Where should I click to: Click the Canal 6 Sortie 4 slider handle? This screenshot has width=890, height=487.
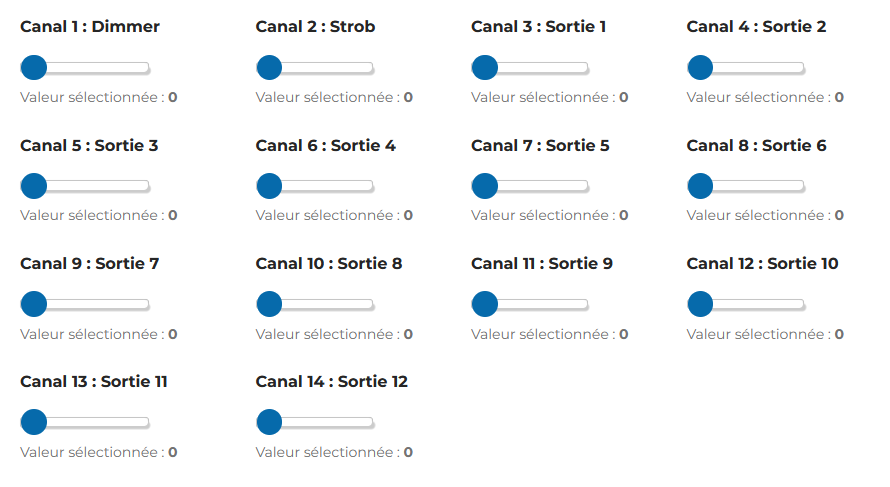coord(269,186)
